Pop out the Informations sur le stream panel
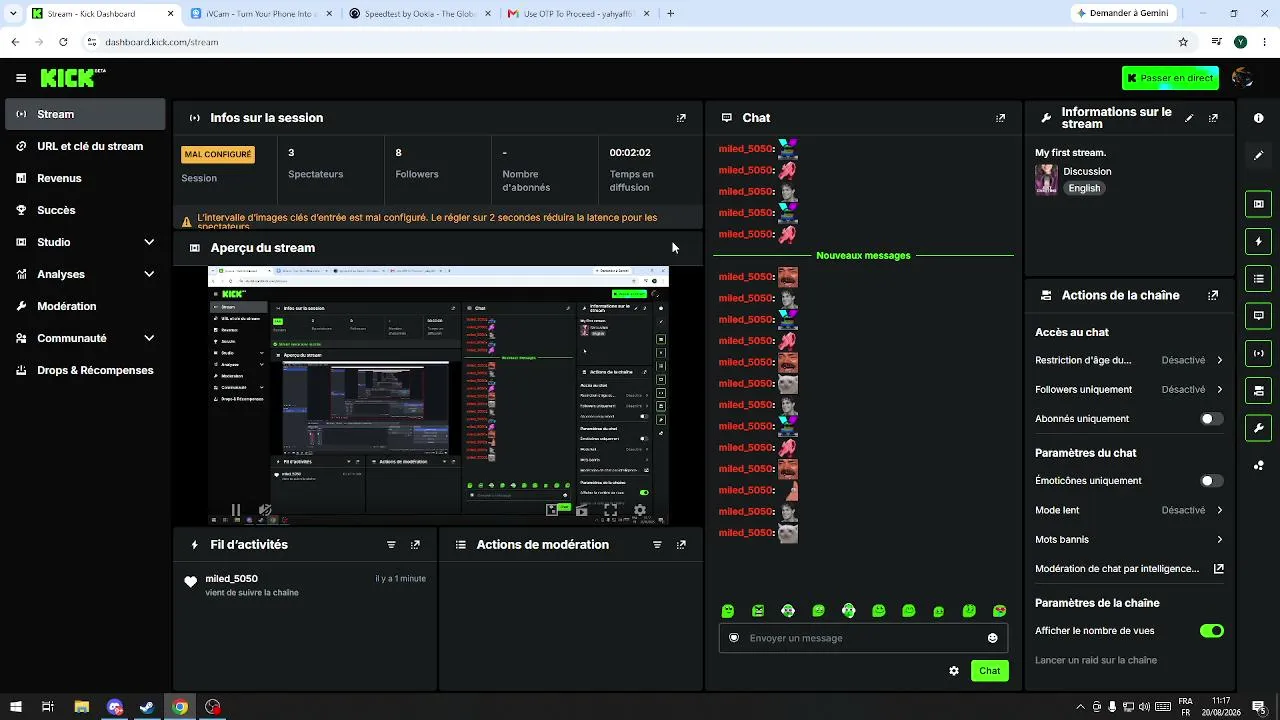 1213,118
